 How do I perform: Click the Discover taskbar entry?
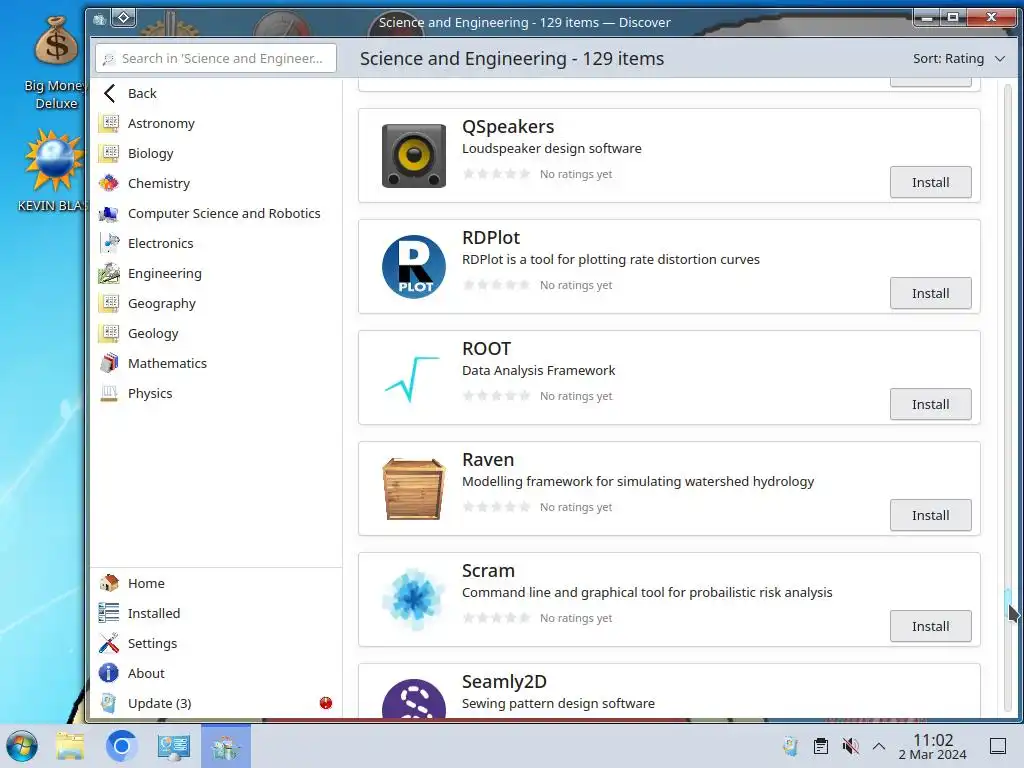coord(225,746)
